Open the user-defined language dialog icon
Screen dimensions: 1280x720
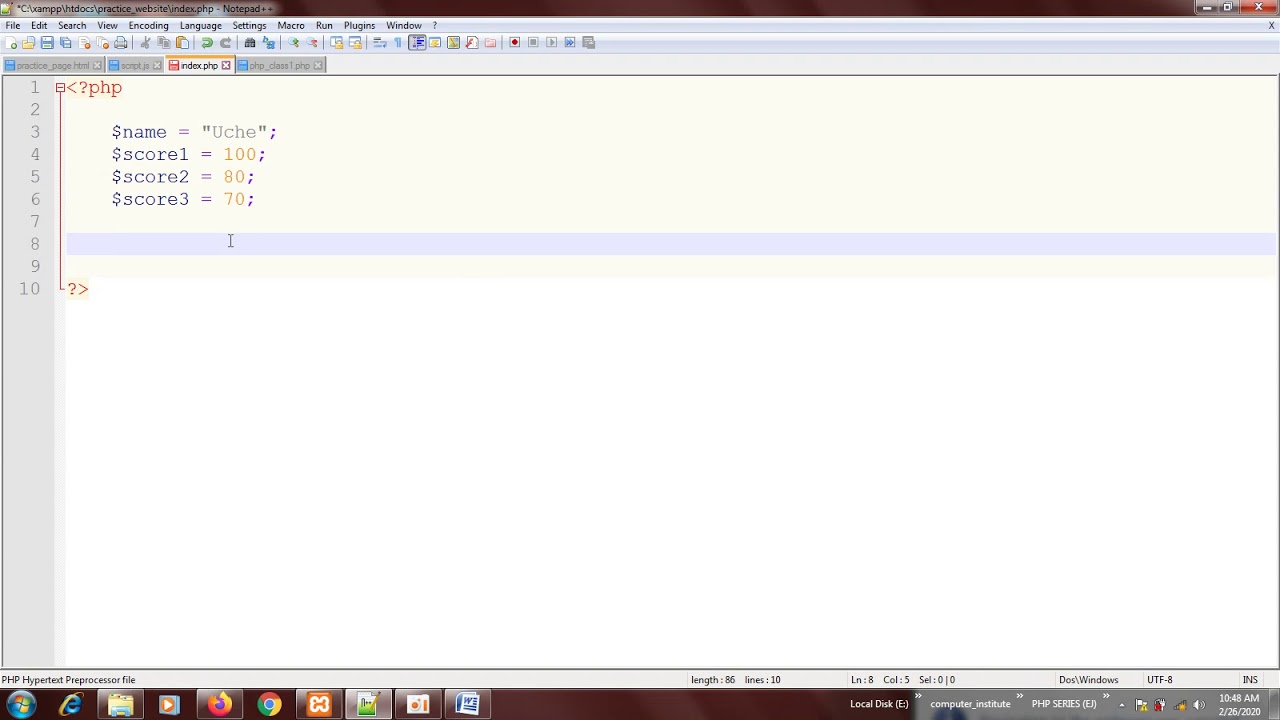[x=435, y=42]
